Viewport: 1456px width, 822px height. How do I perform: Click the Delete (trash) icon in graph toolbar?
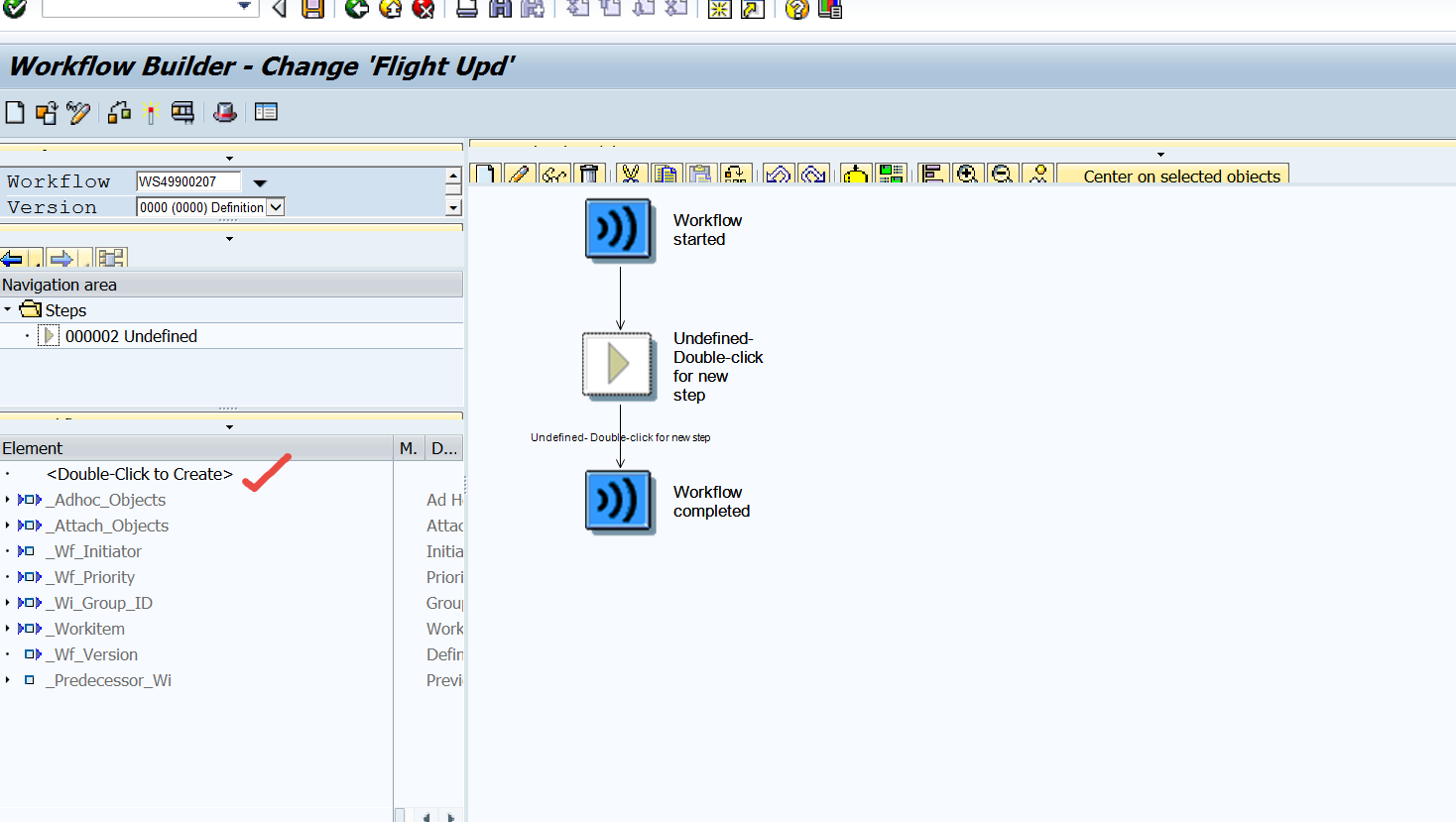tap(588, 174)
